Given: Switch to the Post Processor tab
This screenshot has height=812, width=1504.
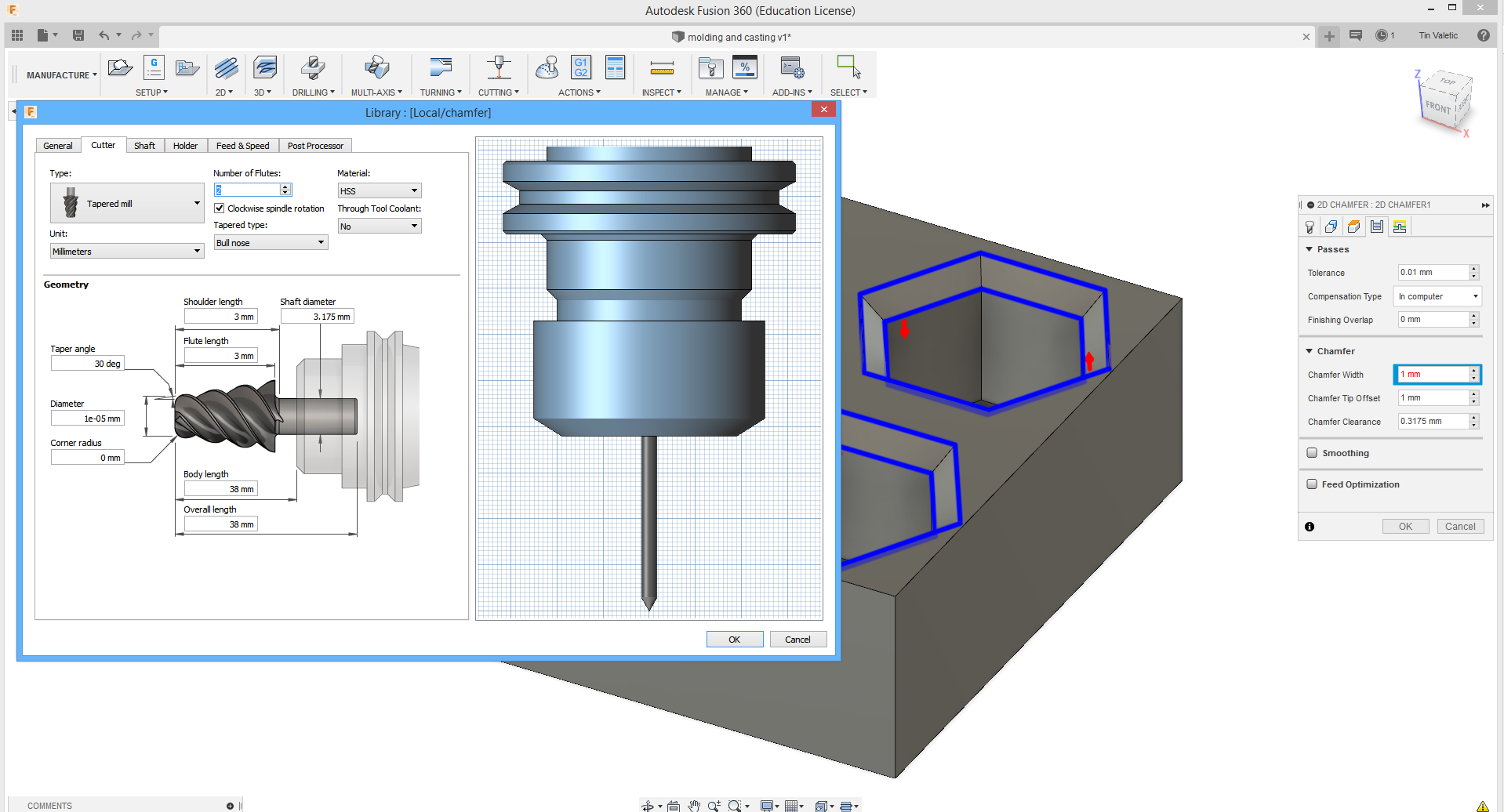Looking at the screenshot, I should coord(315,146).
